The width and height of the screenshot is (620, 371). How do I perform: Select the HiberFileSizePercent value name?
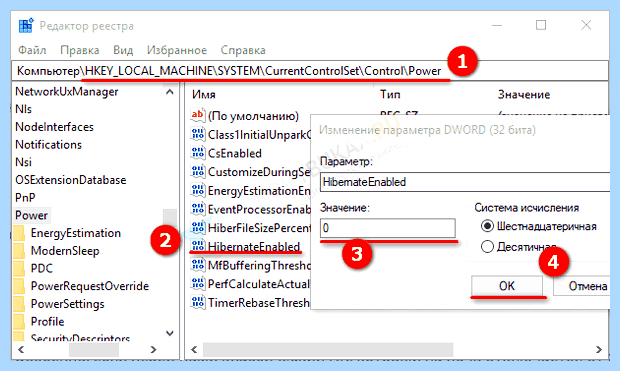pos(259,228)
